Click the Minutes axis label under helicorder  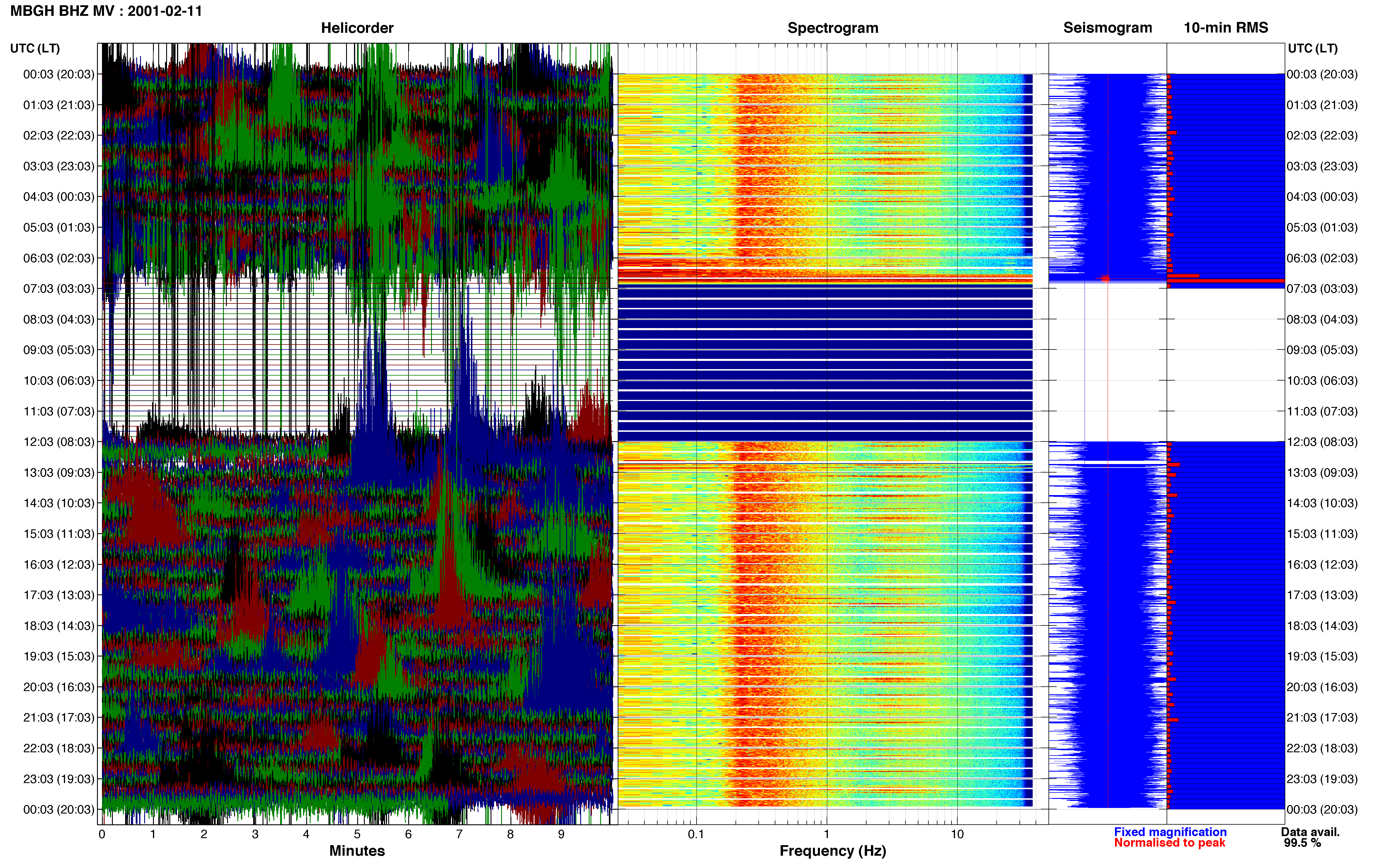[357, 851]
